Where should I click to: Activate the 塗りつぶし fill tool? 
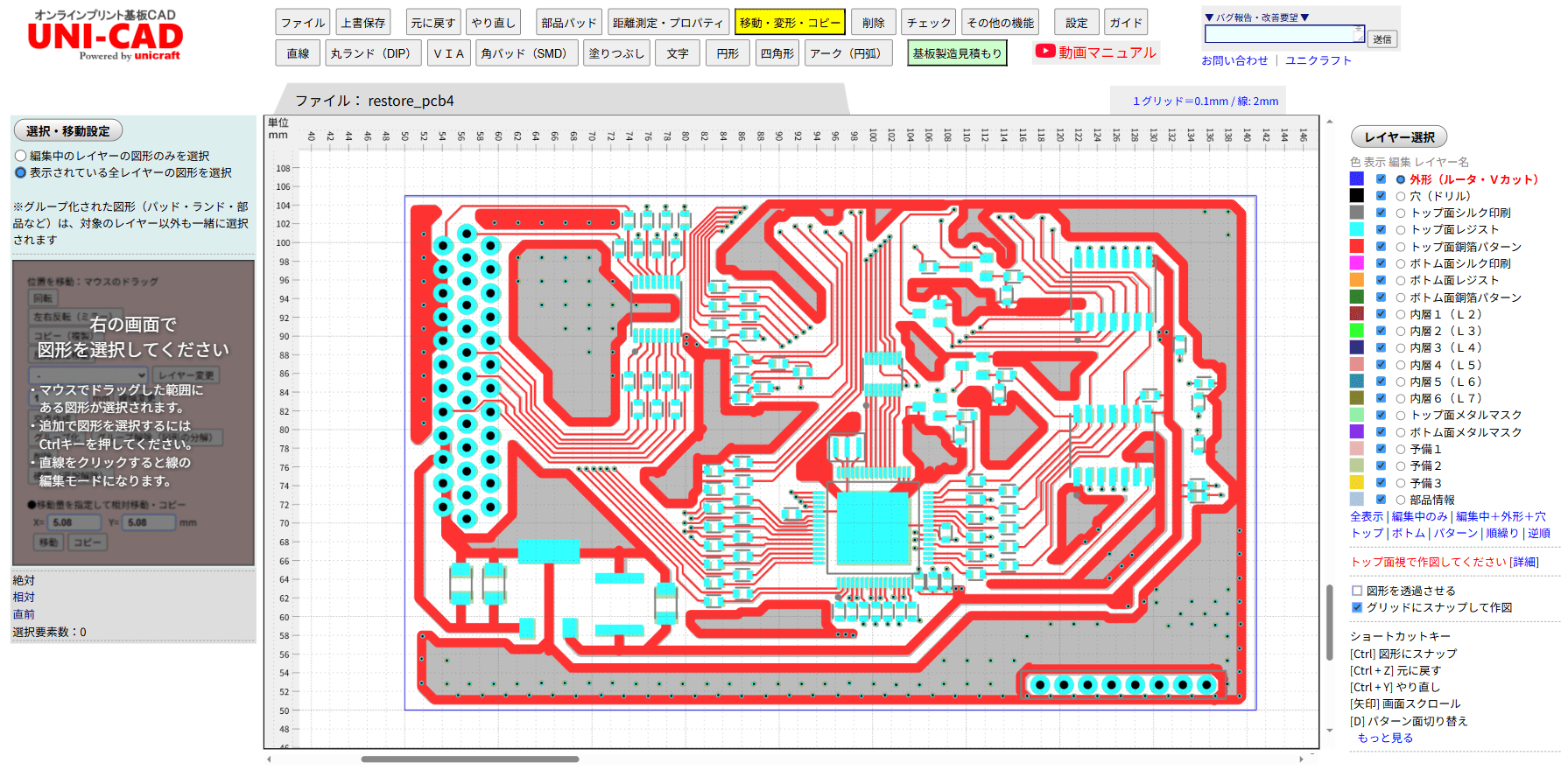615,53
